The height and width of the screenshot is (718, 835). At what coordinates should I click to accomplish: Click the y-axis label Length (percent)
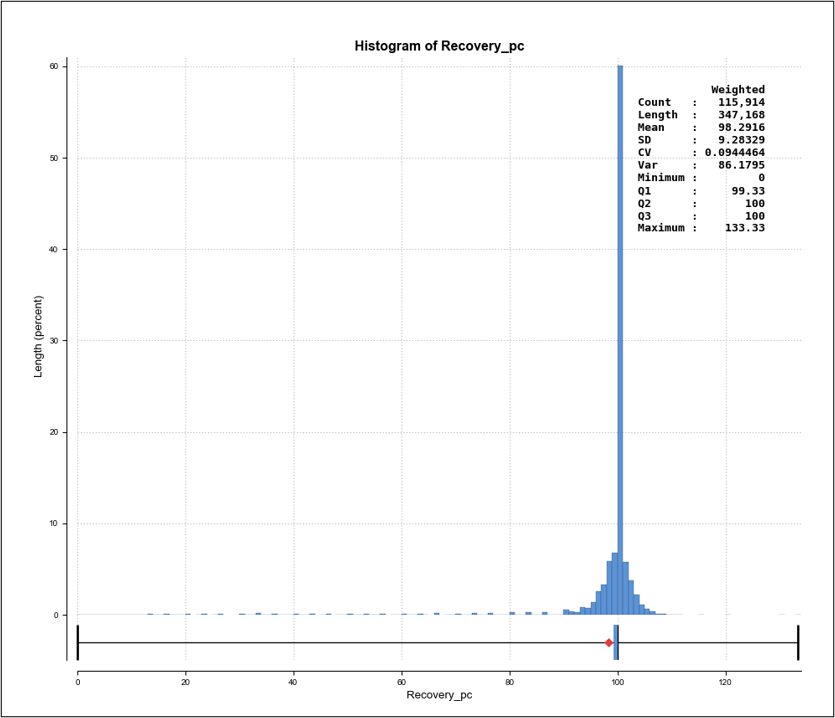(38, 337)
